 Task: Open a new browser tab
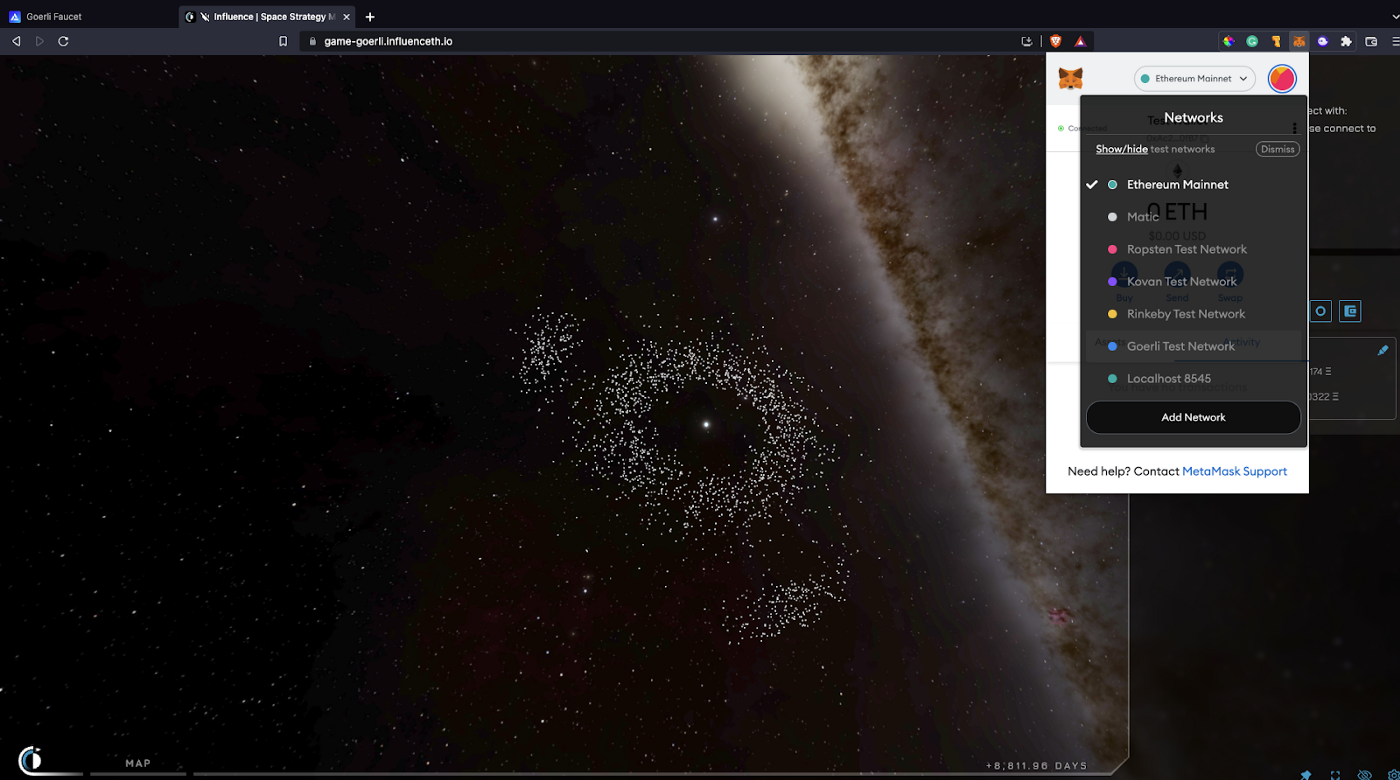pos(370,16)
